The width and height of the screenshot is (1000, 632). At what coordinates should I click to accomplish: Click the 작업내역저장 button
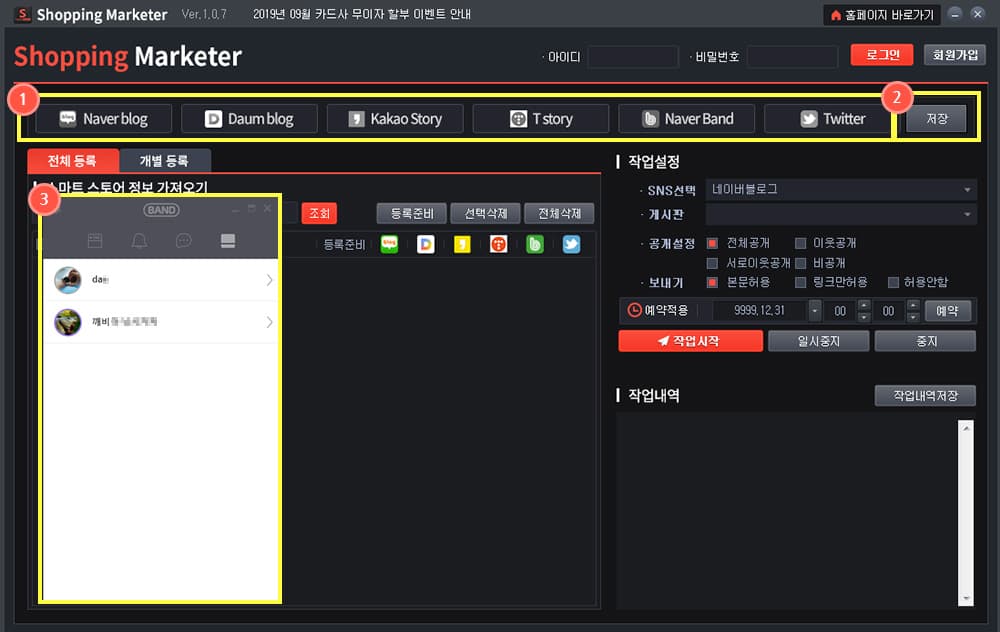click(925, 395)
